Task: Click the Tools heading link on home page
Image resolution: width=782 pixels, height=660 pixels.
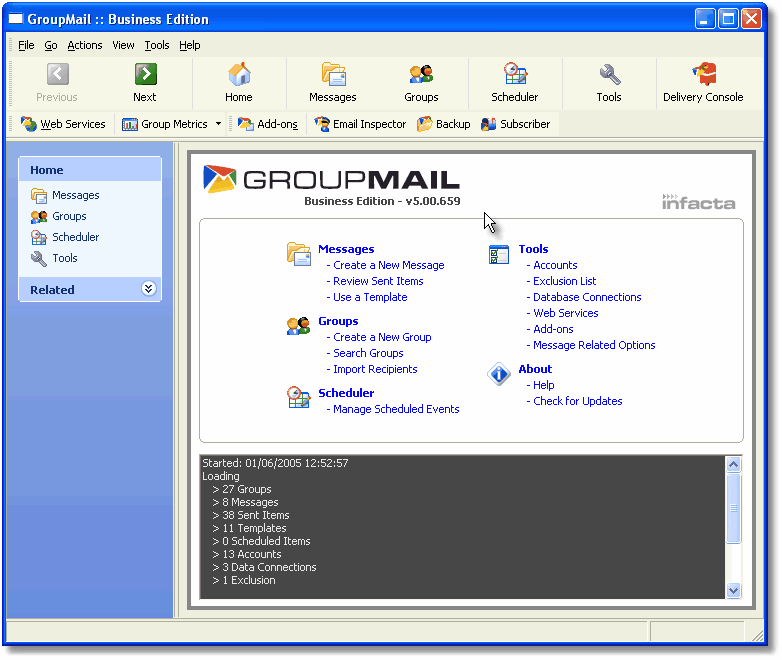Action: (533, 249)
